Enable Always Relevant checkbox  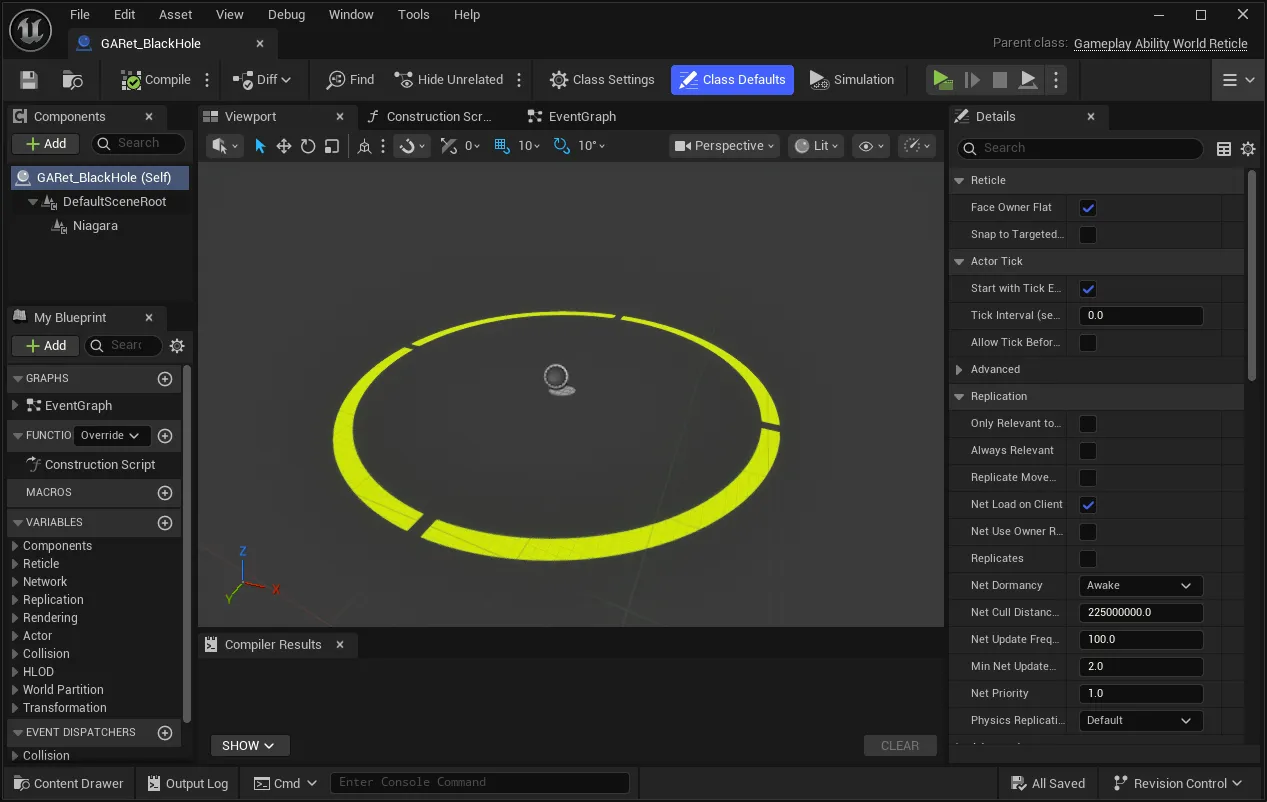tap(1088, 451)
